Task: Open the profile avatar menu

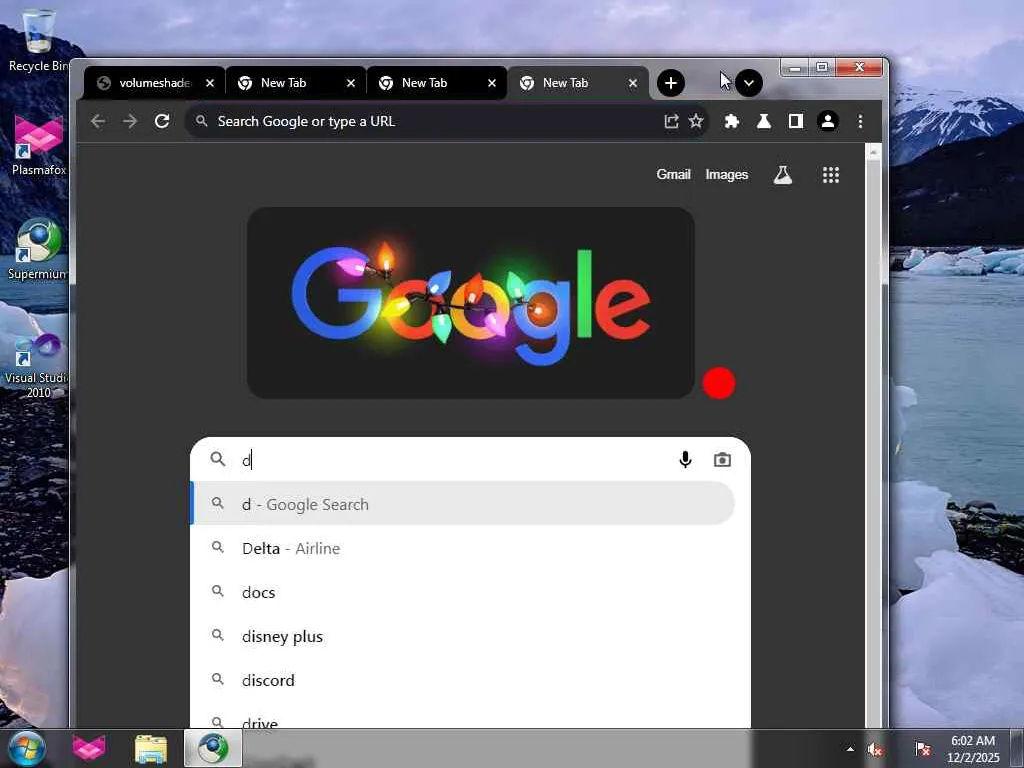Action: coord(827,121)
